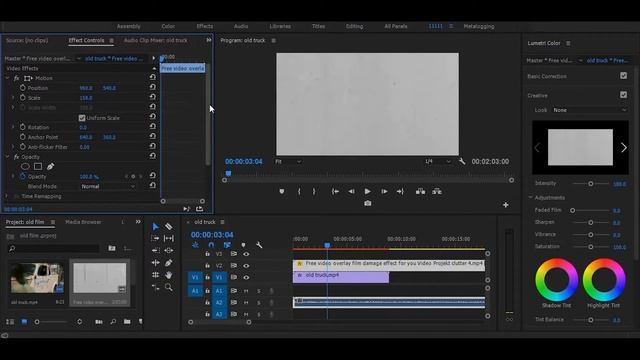Open the Effect Controls tab

[x=87, y=40]
